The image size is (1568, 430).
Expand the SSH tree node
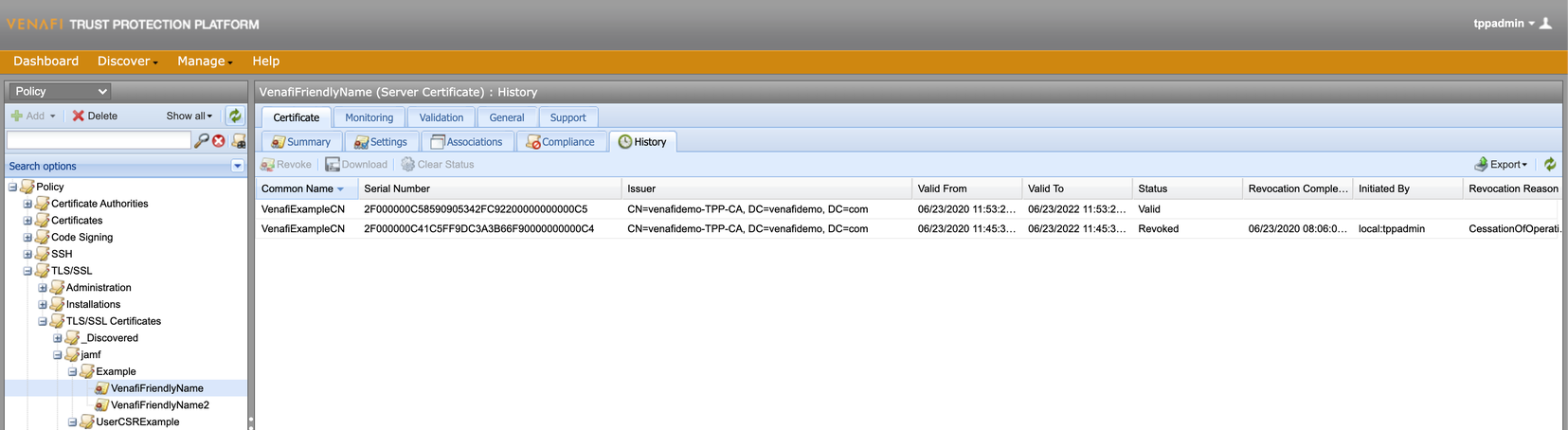(x=27, y=254)
